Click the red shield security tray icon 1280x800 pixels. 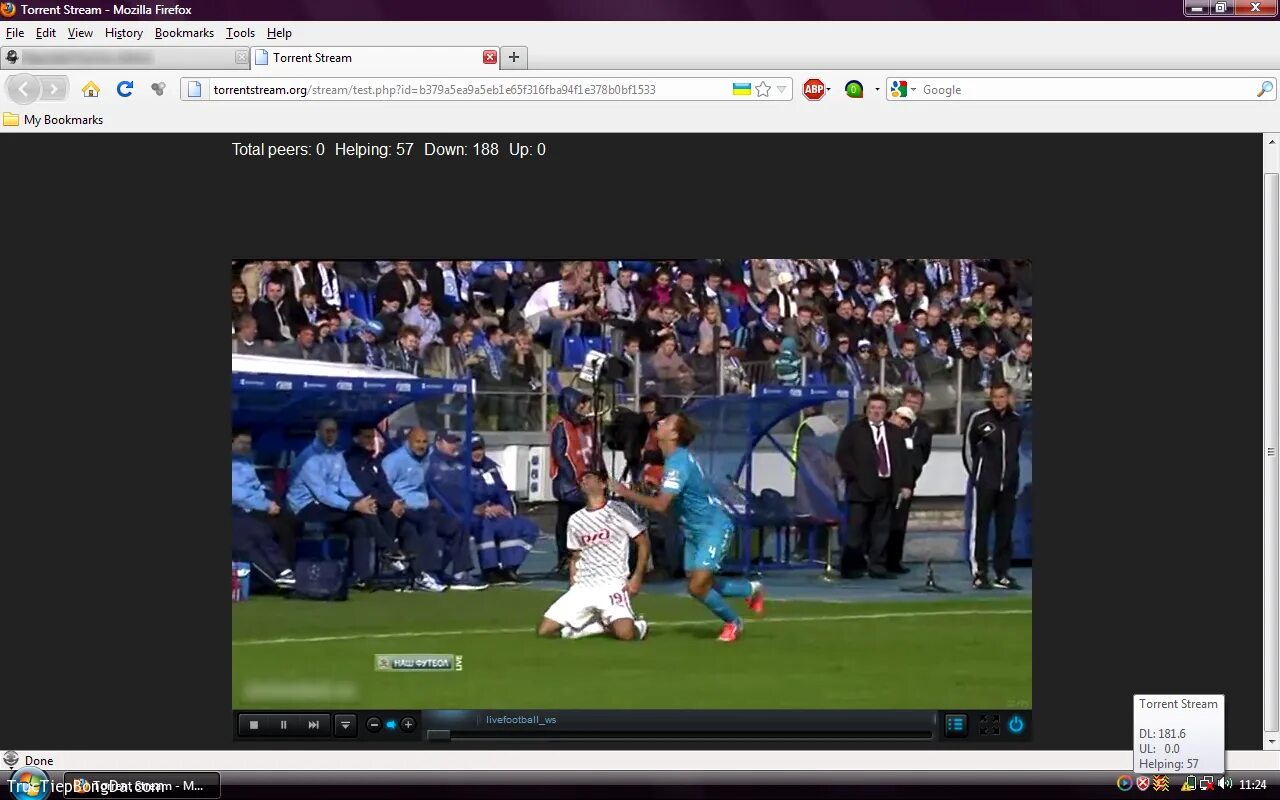pyautogui.click(x=1143, y=784)
